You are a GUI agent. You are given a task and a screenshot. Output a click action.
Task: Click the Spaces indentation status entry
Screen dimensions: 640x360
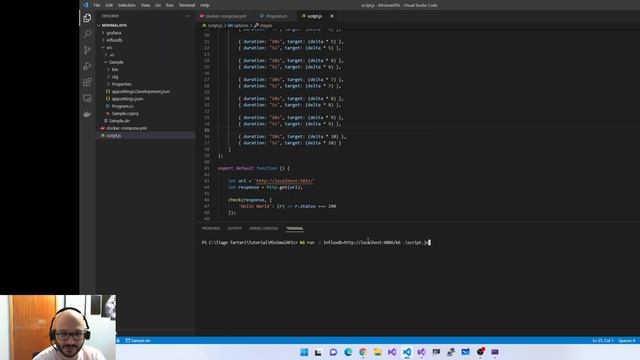pos(627,340)
